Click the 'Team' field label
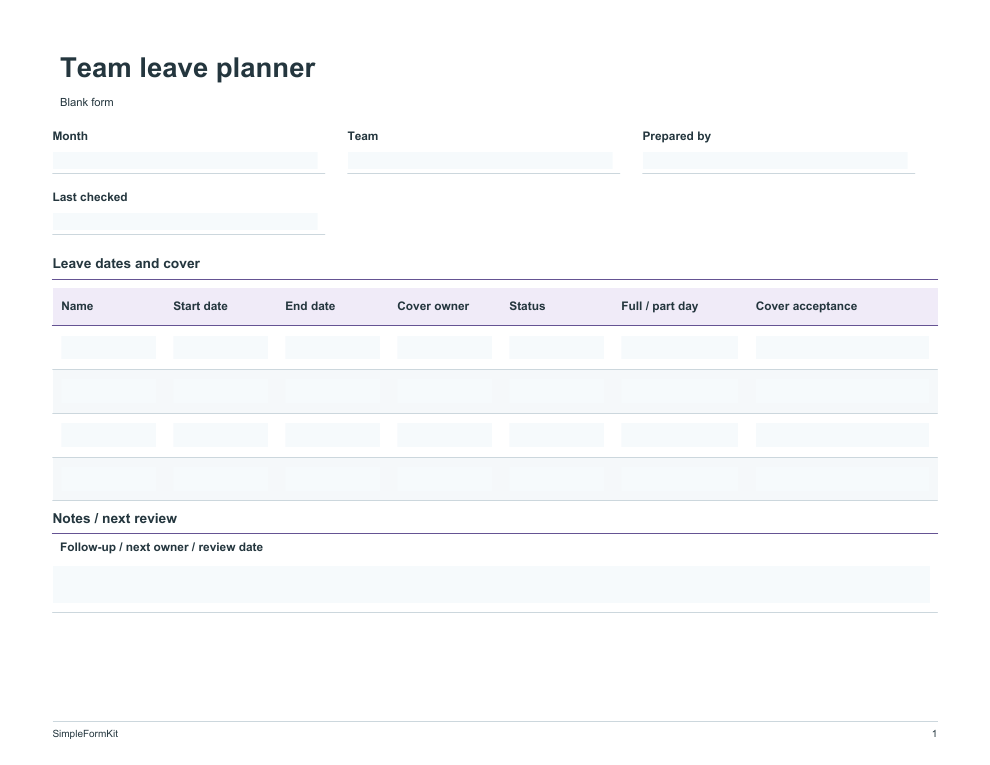Viewport: 990px width, 765px height. (x=362, y=136)
